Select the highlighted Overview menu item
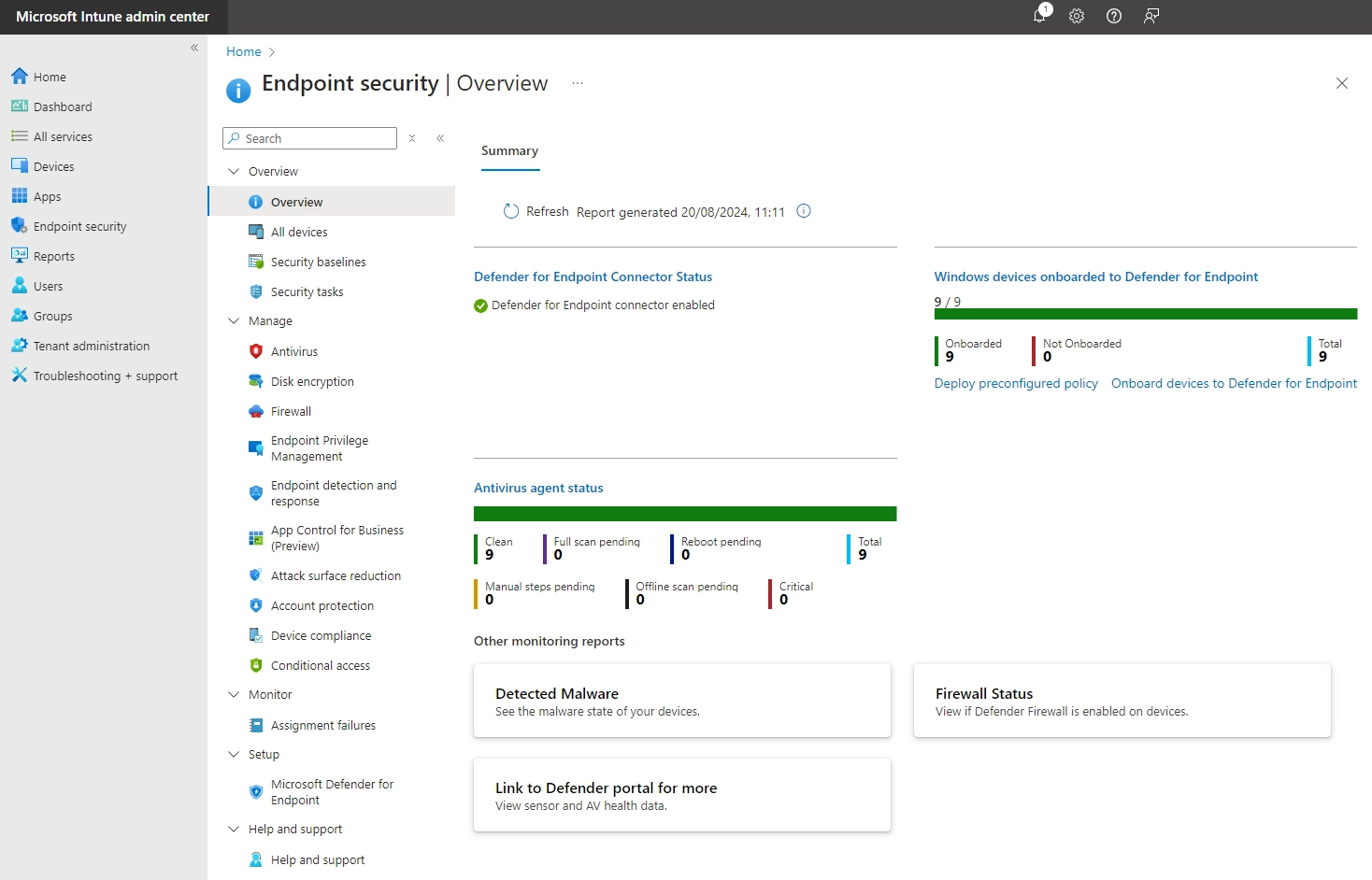The height and width of the screenshot is (880, 1372). tap(332, 202)
